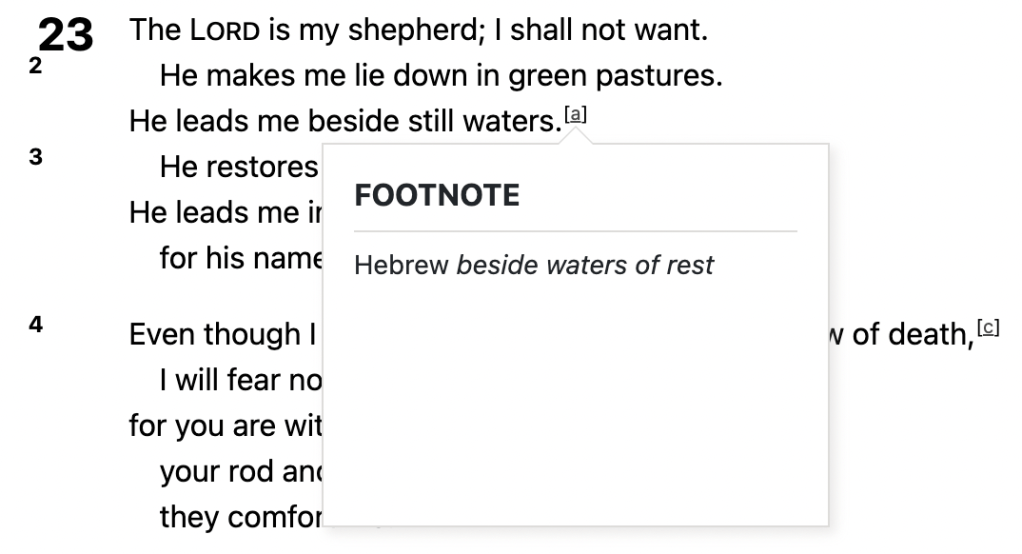The height and width of the screenshot is (554, 1022).
Task: Click the line starting "they comfor"
Action: tap(238, 517)
